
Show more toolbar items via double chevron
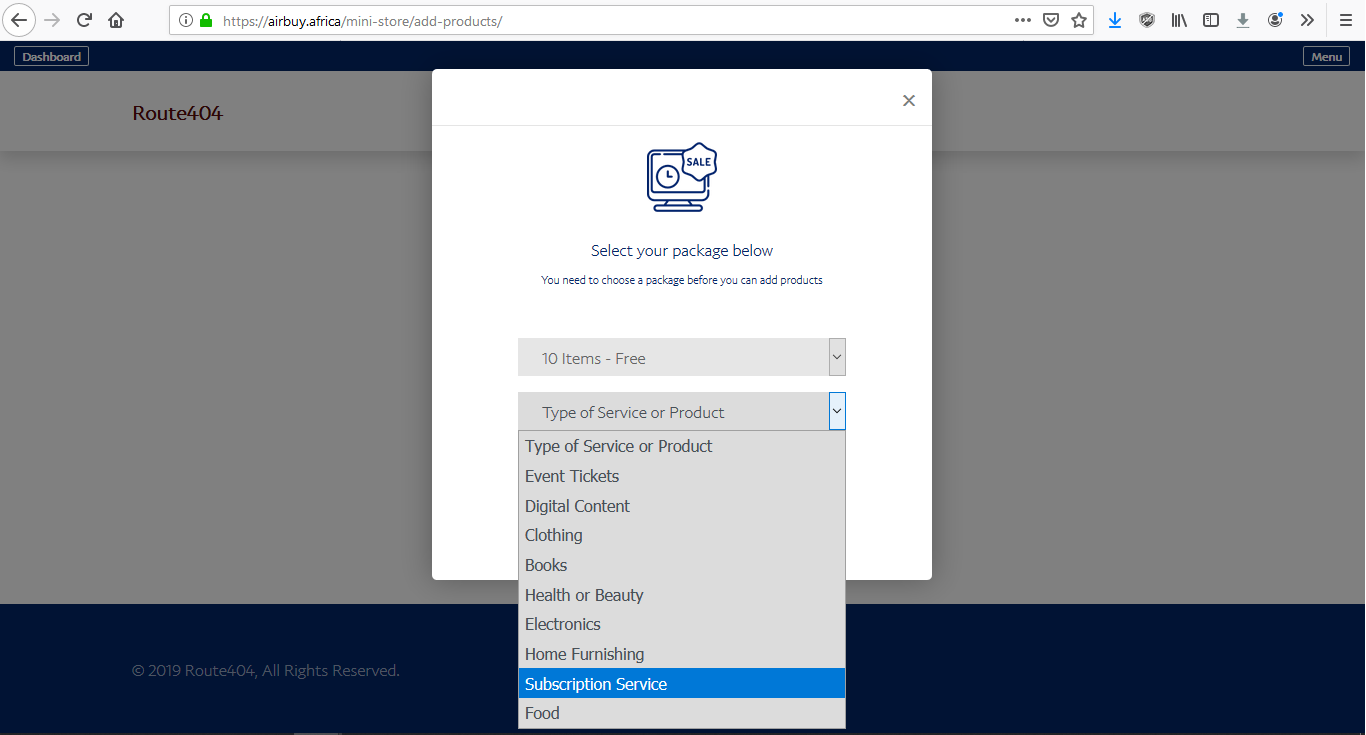point(1307,20)
